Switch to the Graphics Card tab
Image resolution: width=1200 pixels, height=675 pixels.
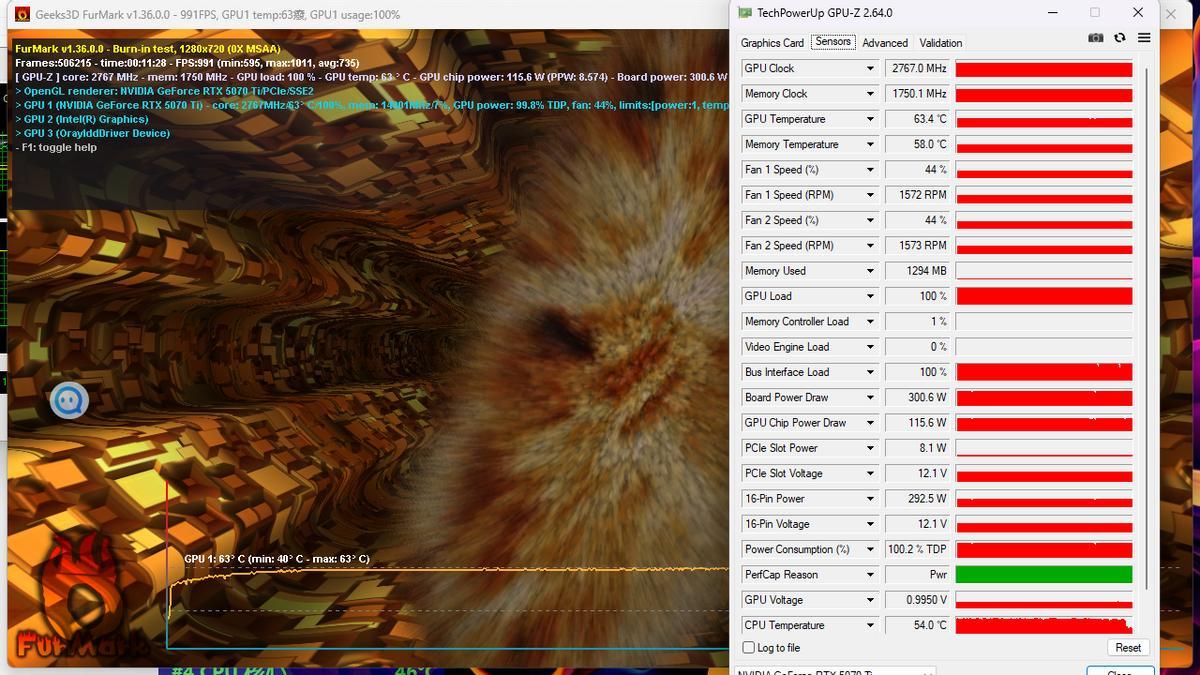tap(772, 43)
